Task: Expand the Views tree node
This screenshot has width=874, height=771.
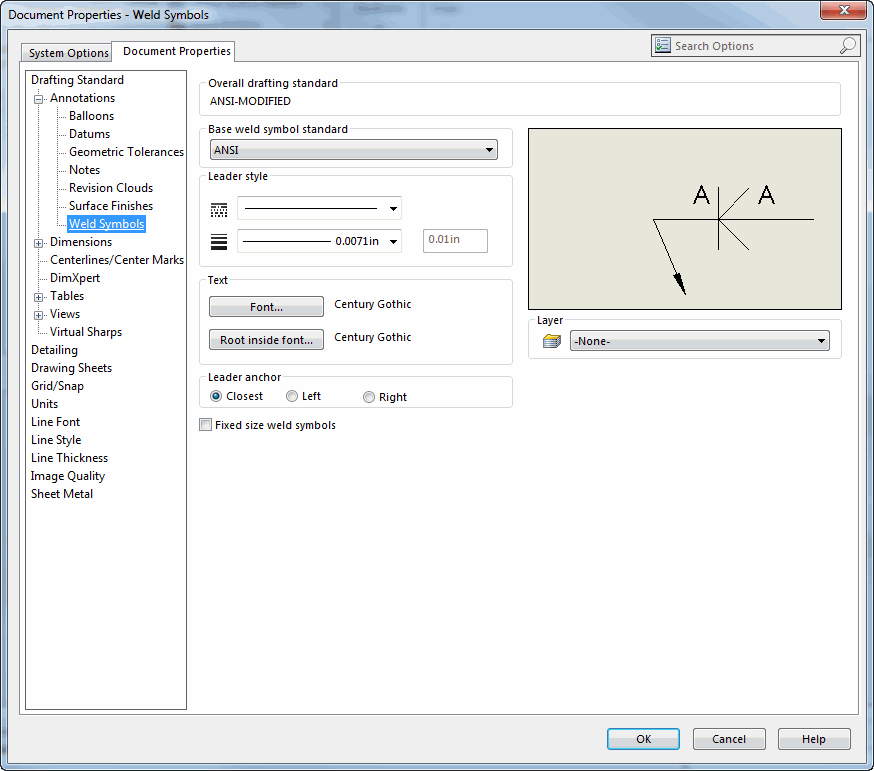Action: (x=38, y=315)
